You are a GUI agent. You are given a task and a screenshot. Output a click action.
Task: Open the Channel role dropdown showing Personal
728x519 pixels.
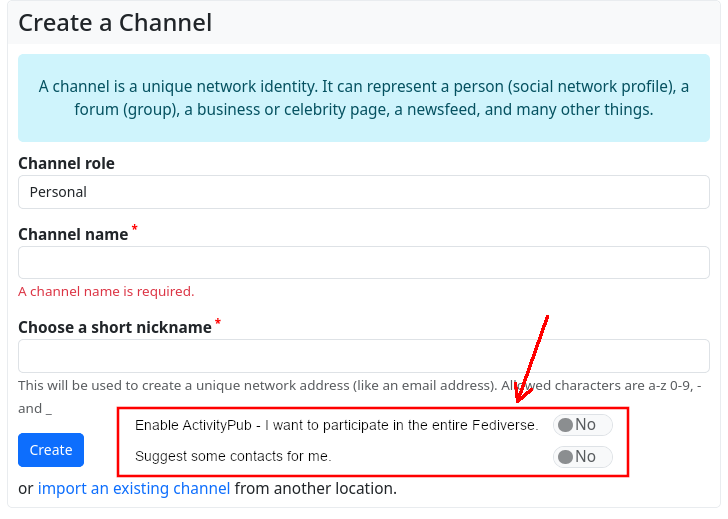coord(363,192)
